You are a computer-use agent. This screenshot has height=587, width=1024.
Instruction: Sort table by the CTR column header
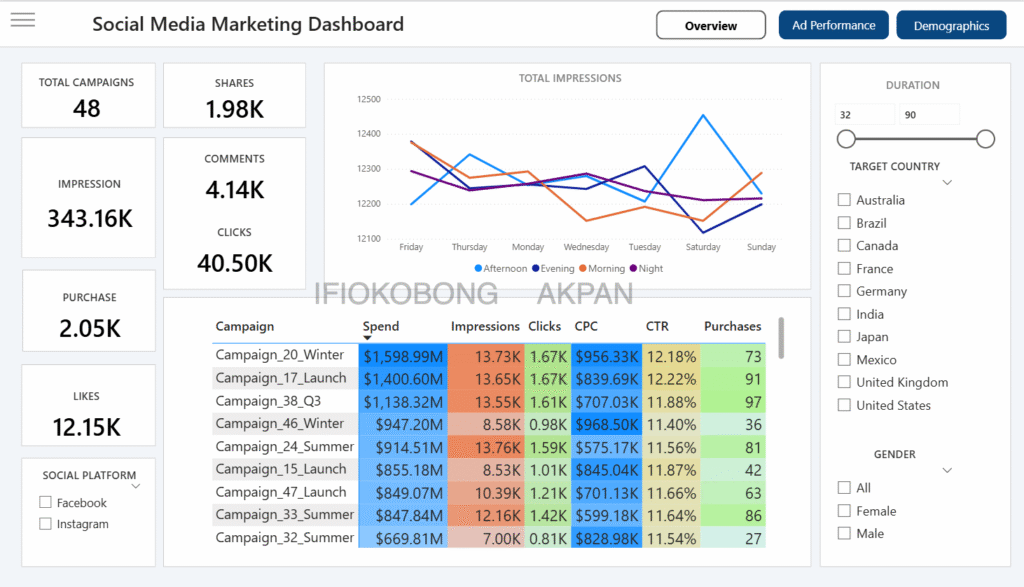pyautogui.click(x=657, y=326)
